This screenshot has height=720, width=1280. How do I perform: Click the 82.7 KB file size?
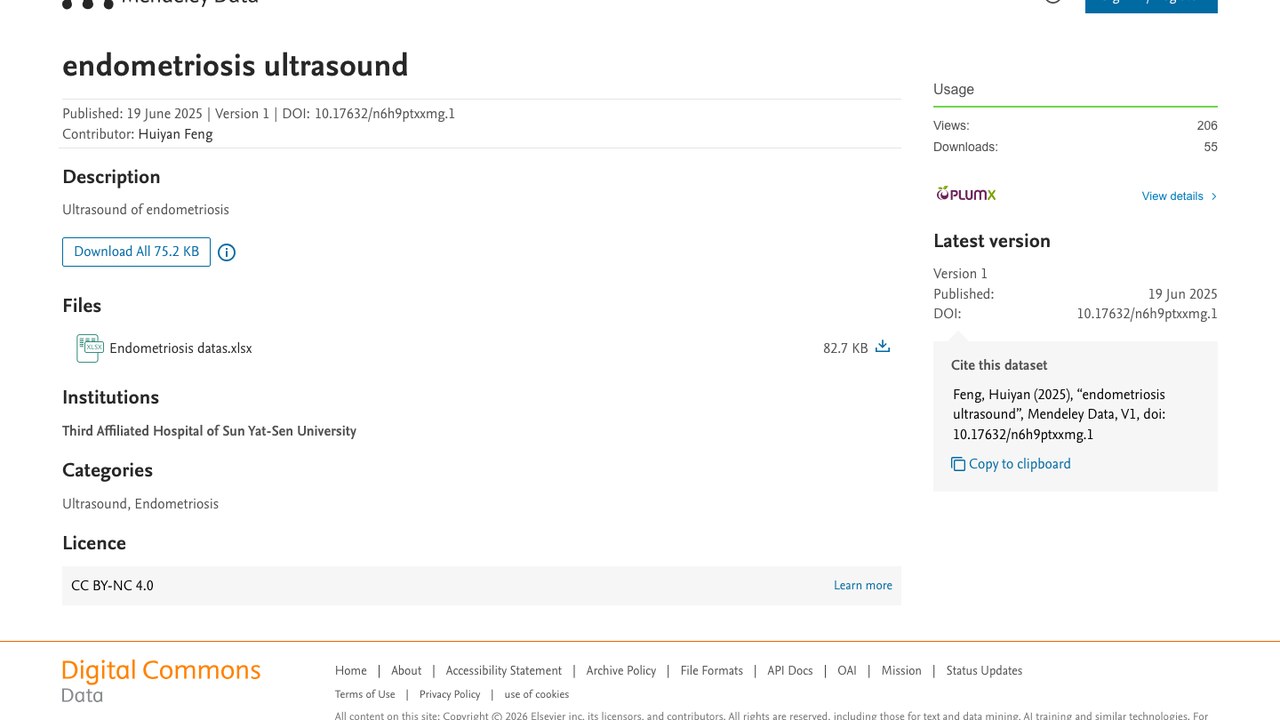846,349
